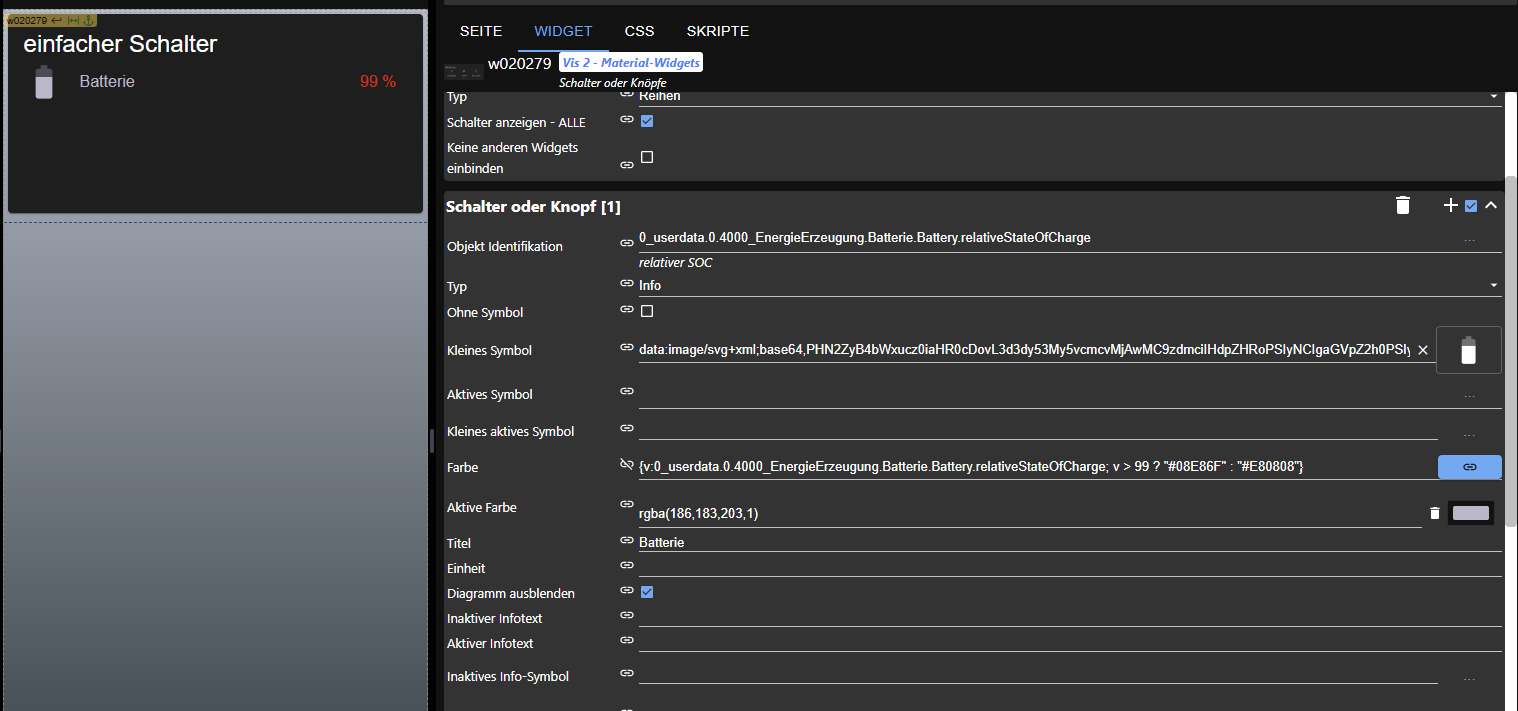Uncheck the Diagramm ausblenden checkbox
1518x711 pixels.
pyautogui.click(x=647, y=592)
